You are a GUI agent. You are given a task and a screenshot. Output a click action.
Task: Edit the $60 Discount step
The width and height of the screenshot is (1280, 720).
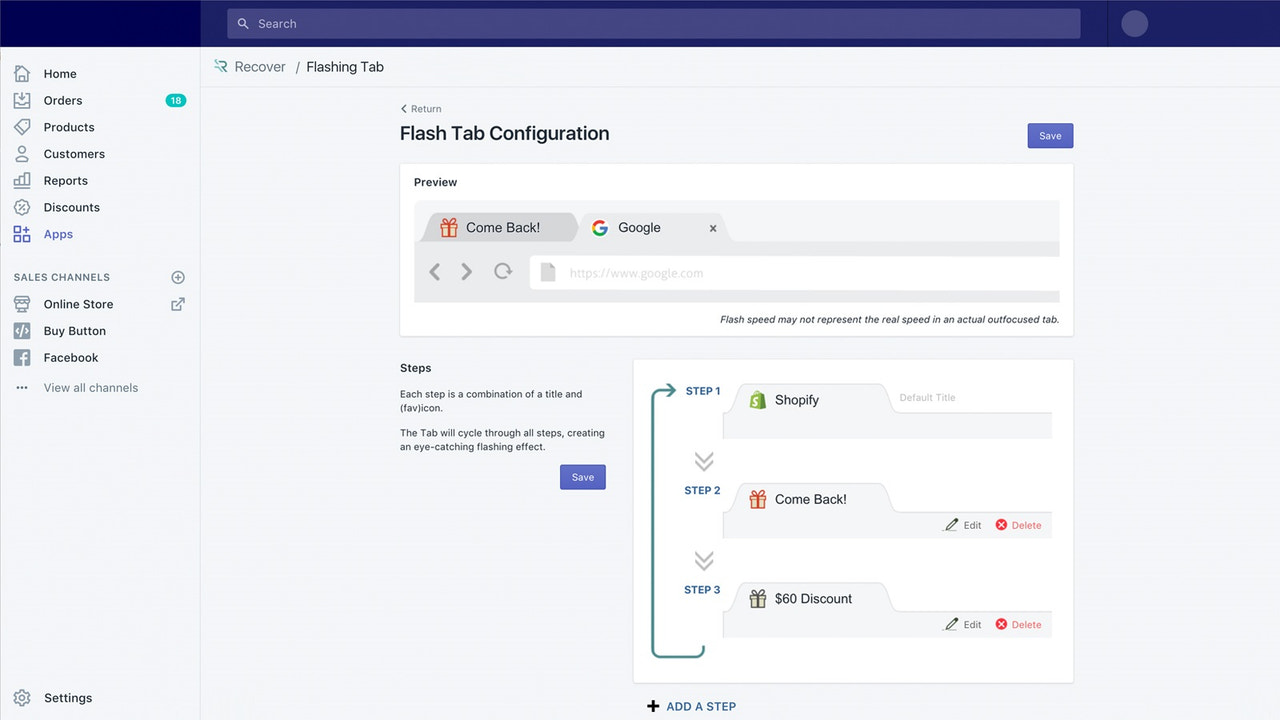(963, 624)
